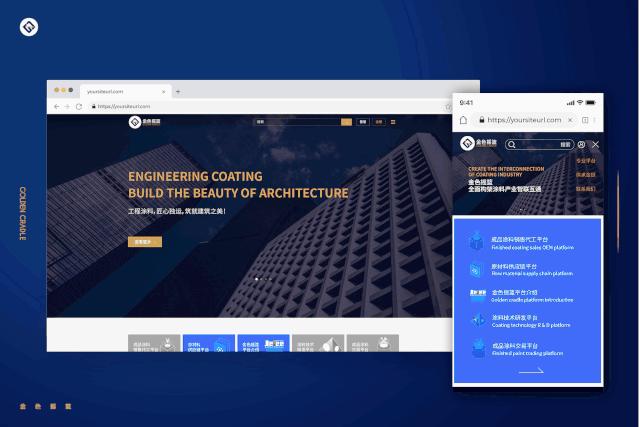Clear the mobile URL with the X icon
639x427 pixels.
[571, 120]
